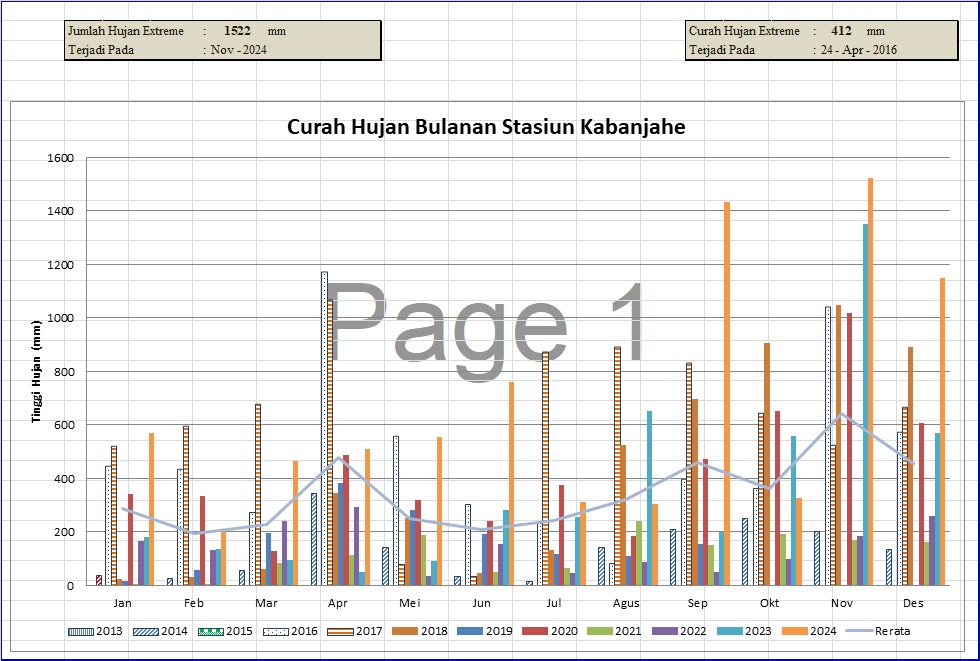Click the Tinggi Hujan (mm) axis title
980x661 pixels.
coord(37,372)
